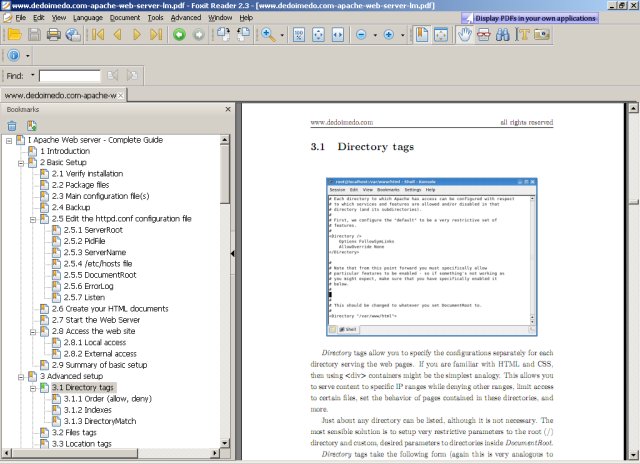Image resolution: width=640 pixels, height=464 pixels.
Task: Open the 2.5.5 DocumentRoot bookmark
Action: pyautogui.click(x=100, y=275)
